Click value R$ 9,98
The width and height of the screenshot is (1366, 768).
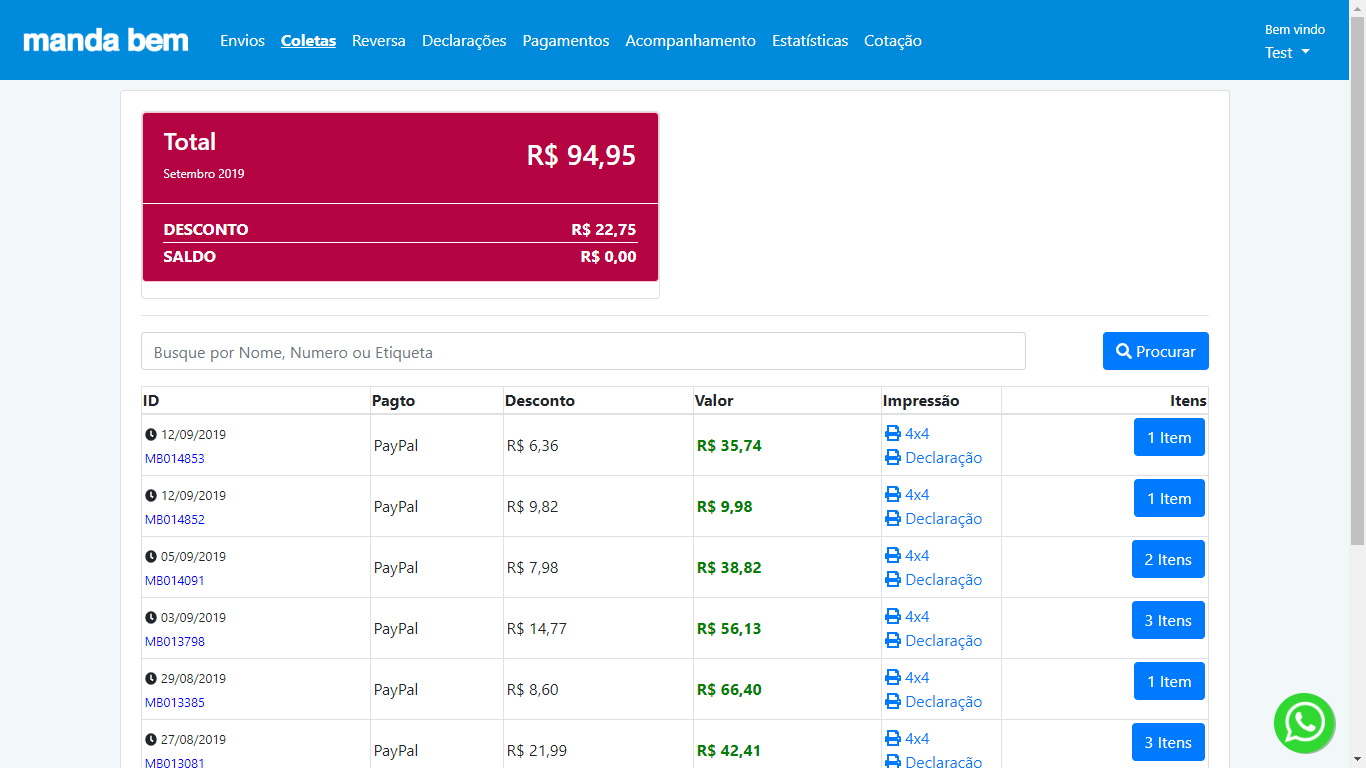[725, 507]
